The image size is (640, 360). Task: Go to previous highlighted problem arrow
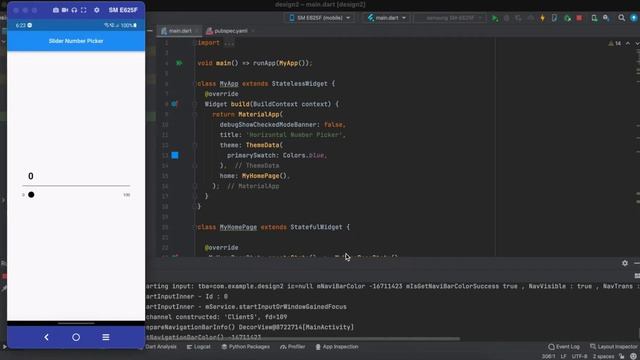pyautogui.click(x=628, y=43)
